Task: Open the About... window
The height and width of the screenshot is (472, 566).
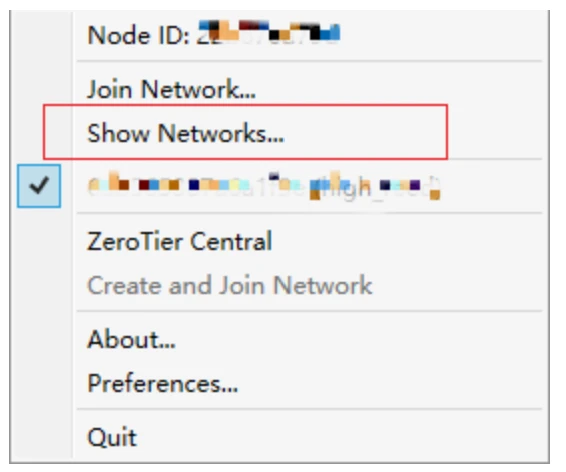Action: click(x=280, y=339)
